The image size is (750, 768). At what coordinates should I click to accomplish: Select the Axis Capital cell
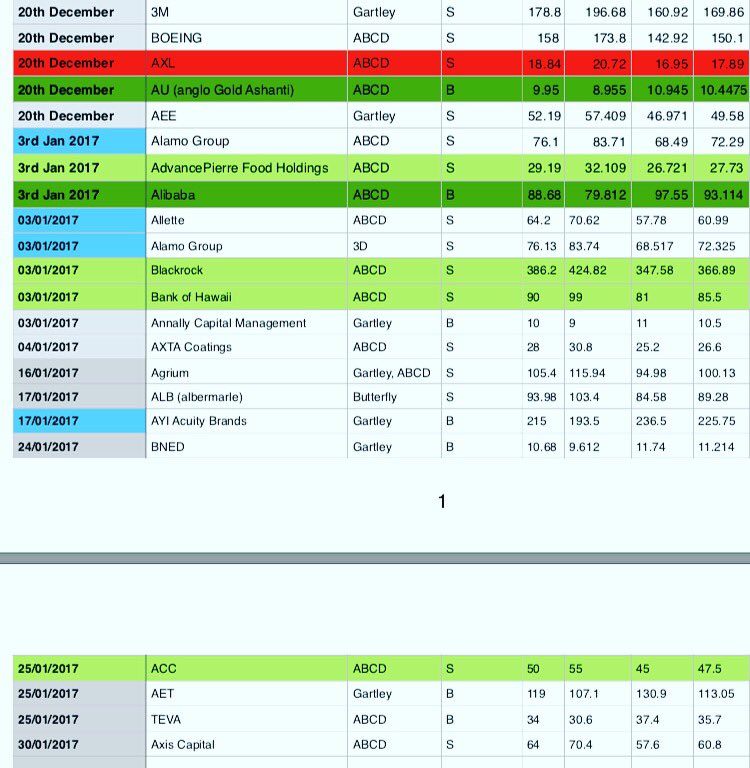click(246, 744)
